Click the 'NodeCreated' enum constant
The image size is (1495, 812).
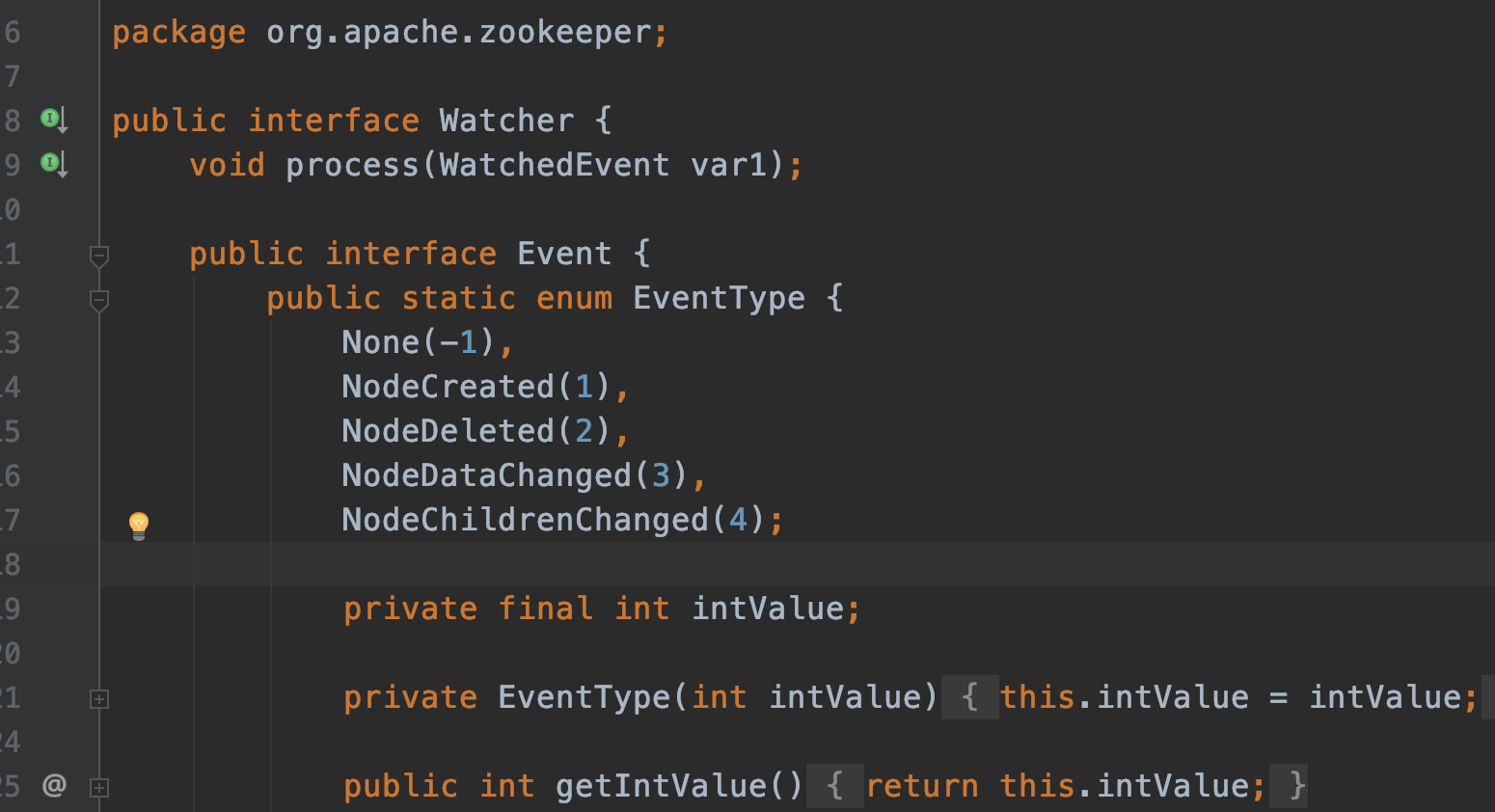point(448,387)
